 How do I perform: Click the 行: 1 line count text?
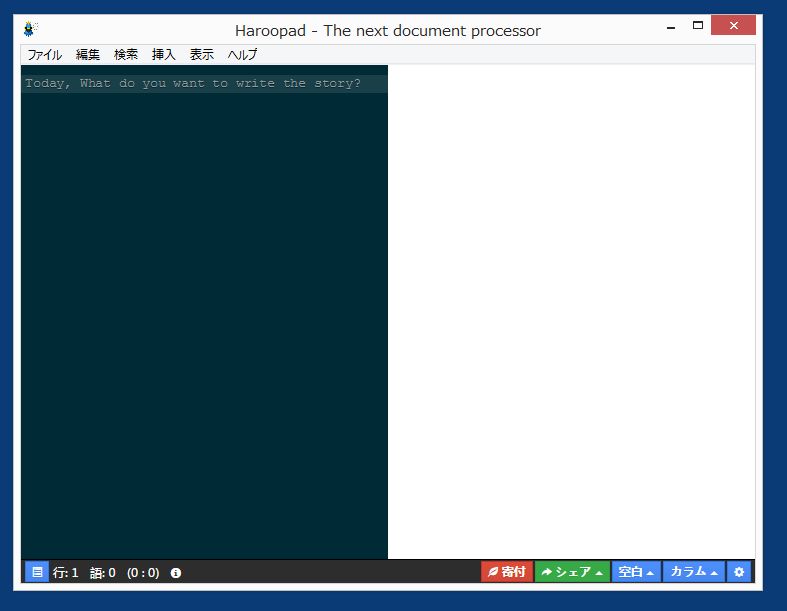[66, 573]
